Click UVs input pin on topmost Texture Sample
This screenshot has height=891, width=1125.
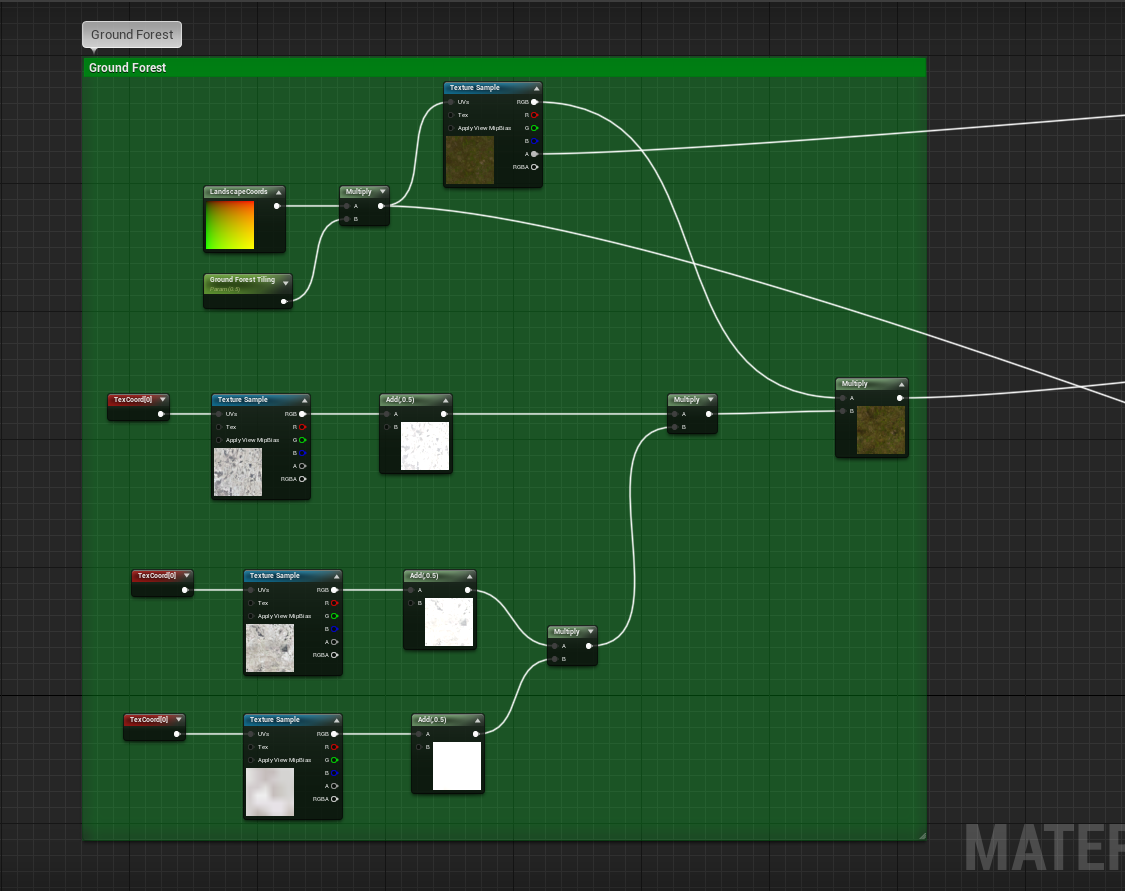451,102
